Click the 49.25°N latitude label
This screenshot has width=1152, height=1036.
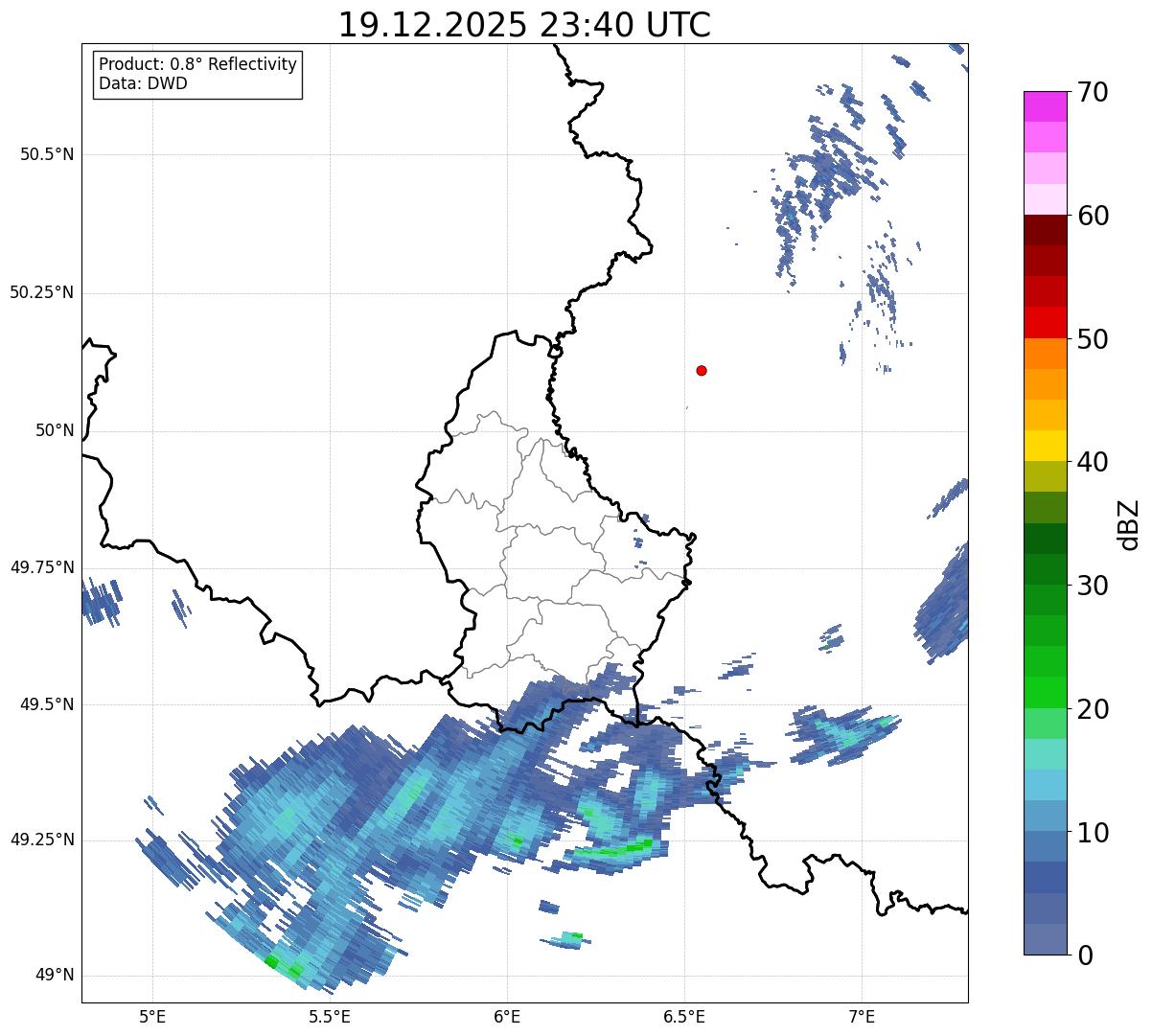(42, 840)
